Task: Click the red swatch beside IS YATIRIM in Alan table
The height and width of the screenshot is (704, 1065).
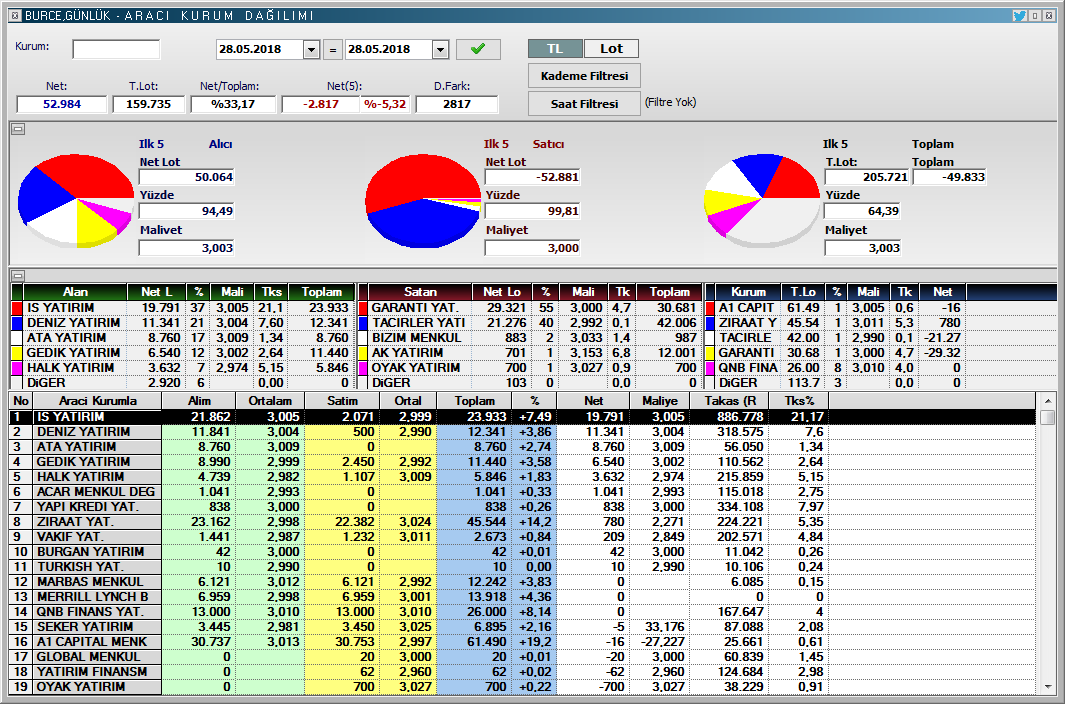Action: tap(18, 308)
